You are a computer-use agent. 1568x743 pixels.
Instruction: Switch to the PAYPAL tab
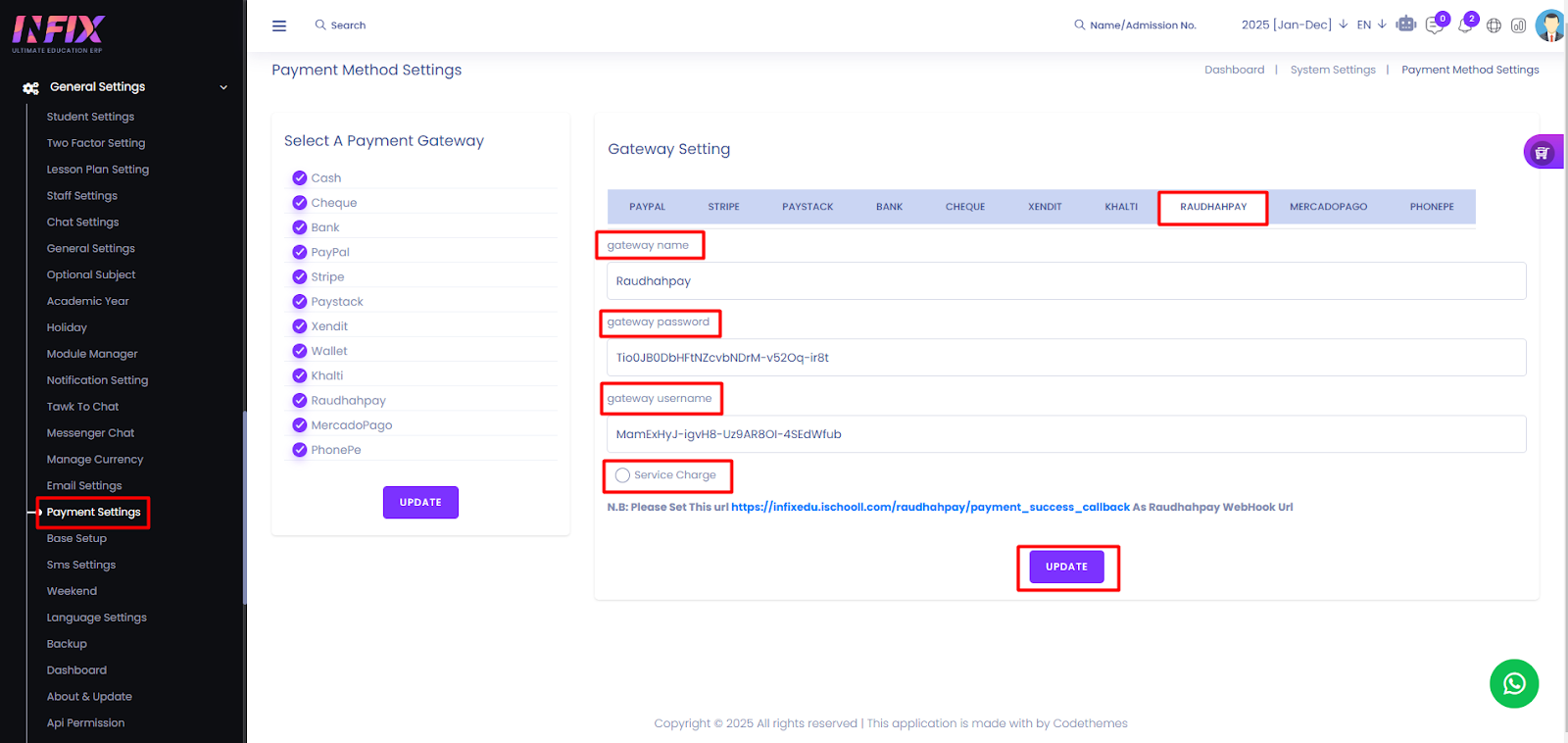[647, 207]
